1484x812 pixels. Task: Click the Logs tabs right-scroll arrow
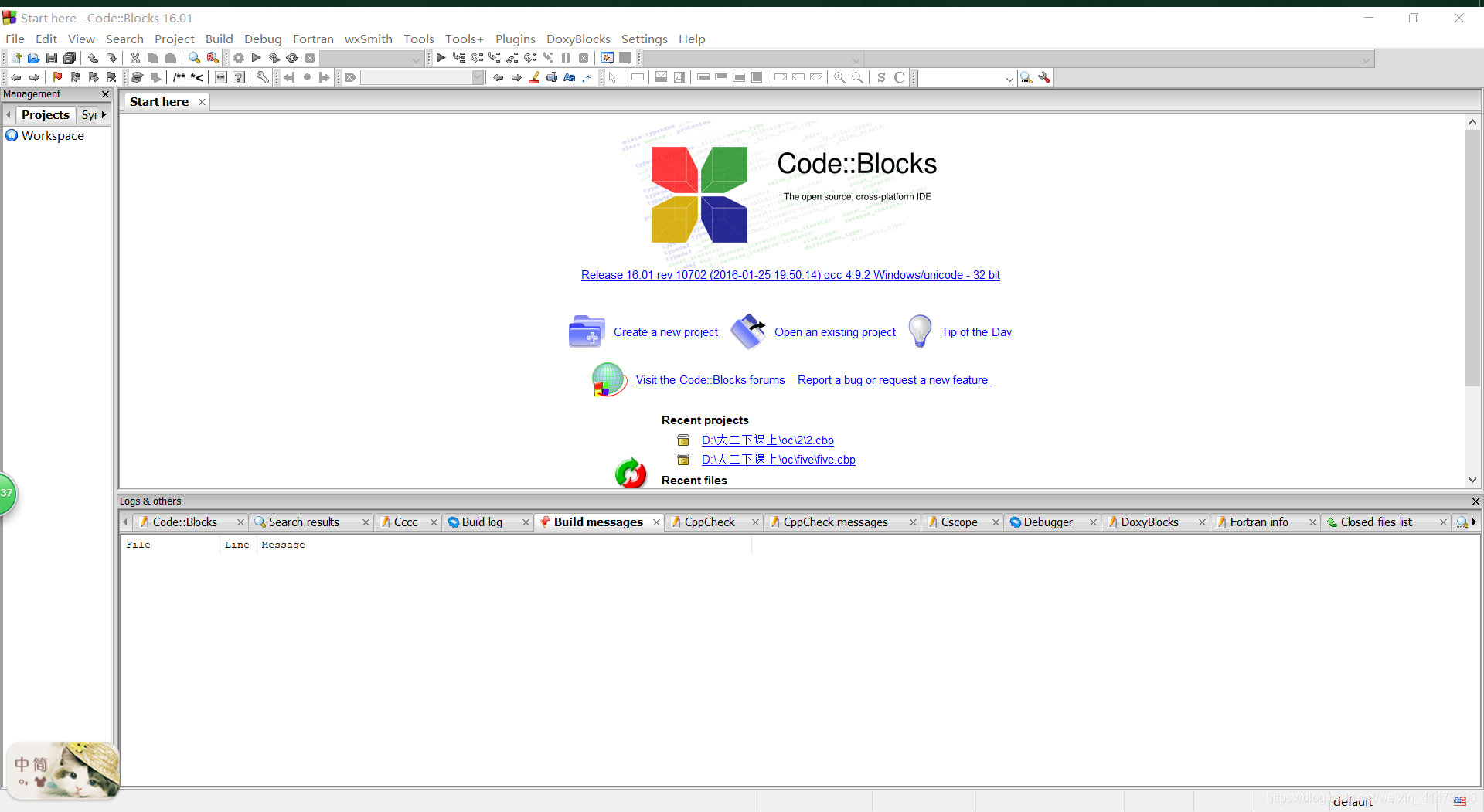1475,522
